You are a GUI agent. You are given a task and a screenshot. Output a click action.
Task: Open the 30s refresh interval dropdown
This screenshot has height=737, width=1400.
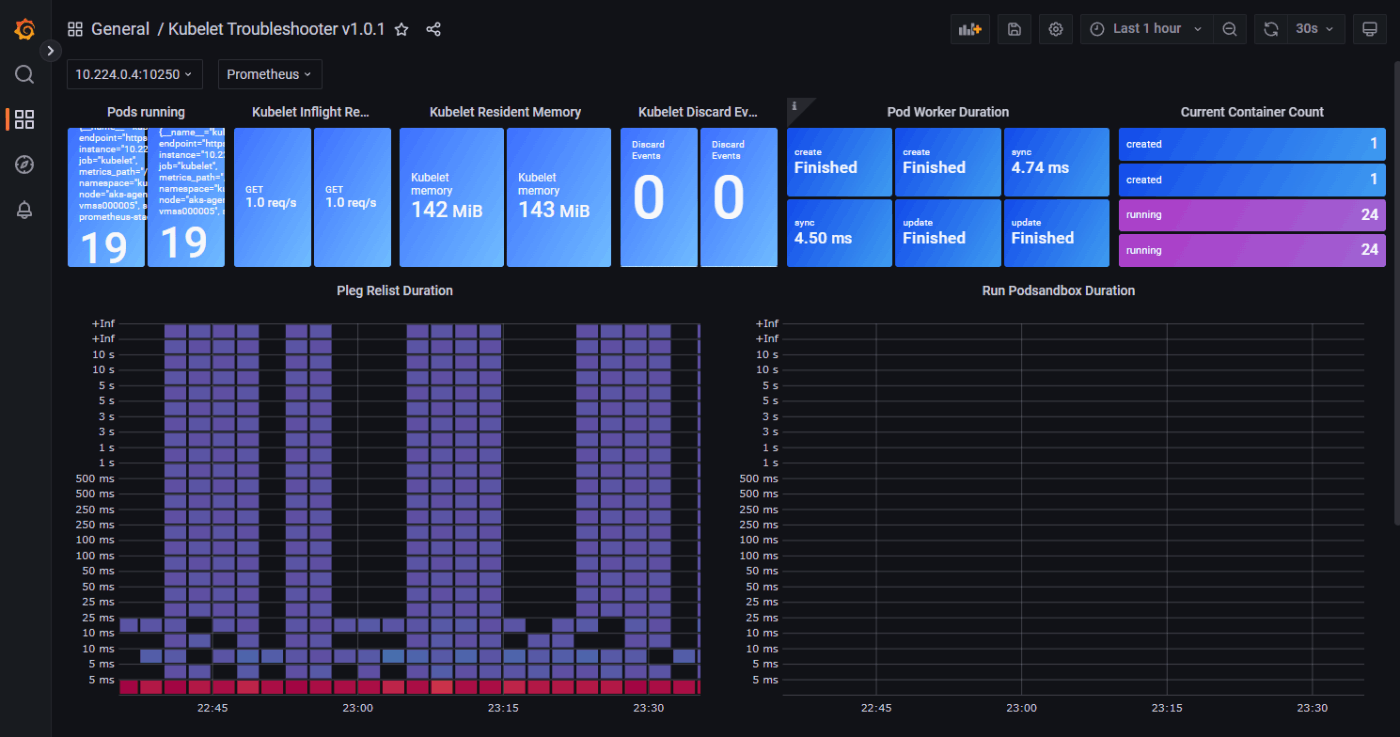(x=1315, y=29)
